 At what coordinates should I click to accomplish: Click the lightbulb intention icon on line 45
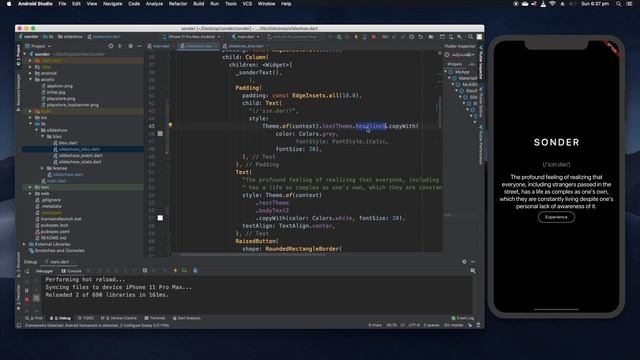point(170,125)
